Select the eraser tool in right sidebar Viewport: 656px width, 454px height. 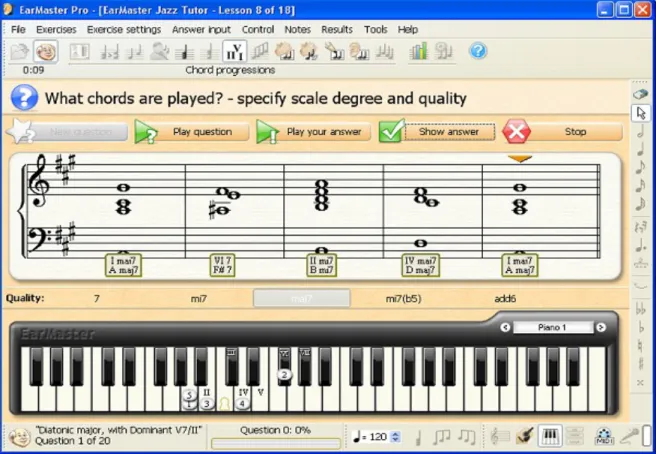click(x=641, y=94)
